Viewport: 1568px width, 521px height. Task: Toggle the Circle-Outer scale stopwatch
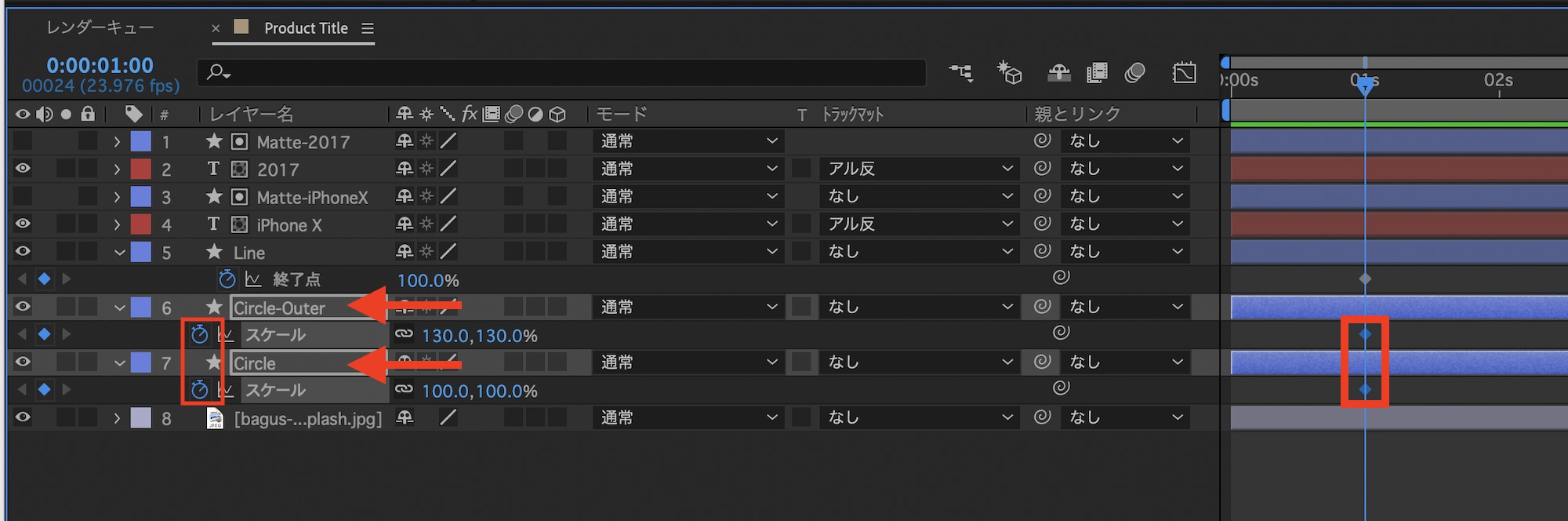[200, 335]
